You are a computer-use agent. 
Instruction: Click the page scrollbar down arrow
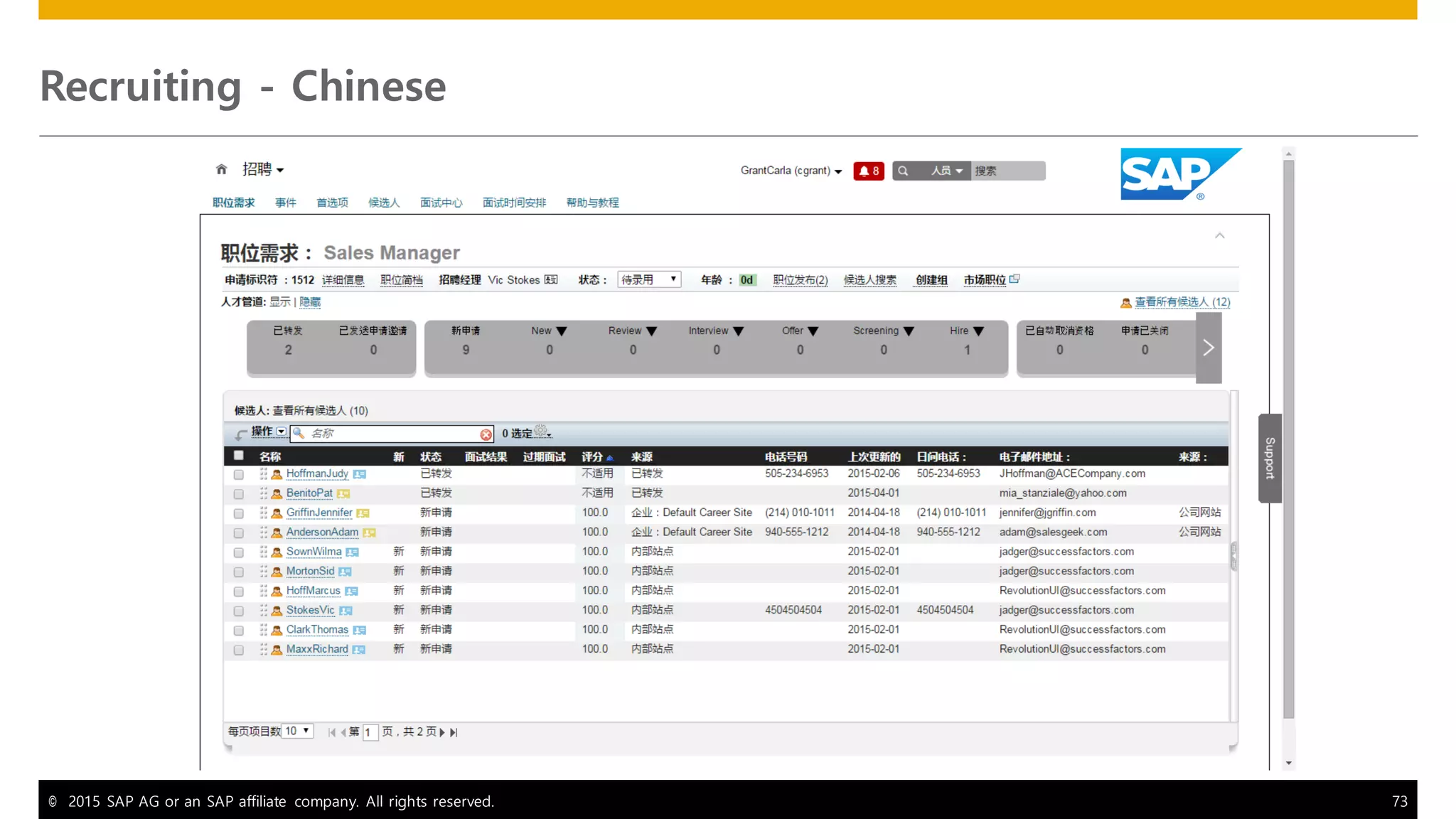click(1289, 764)
